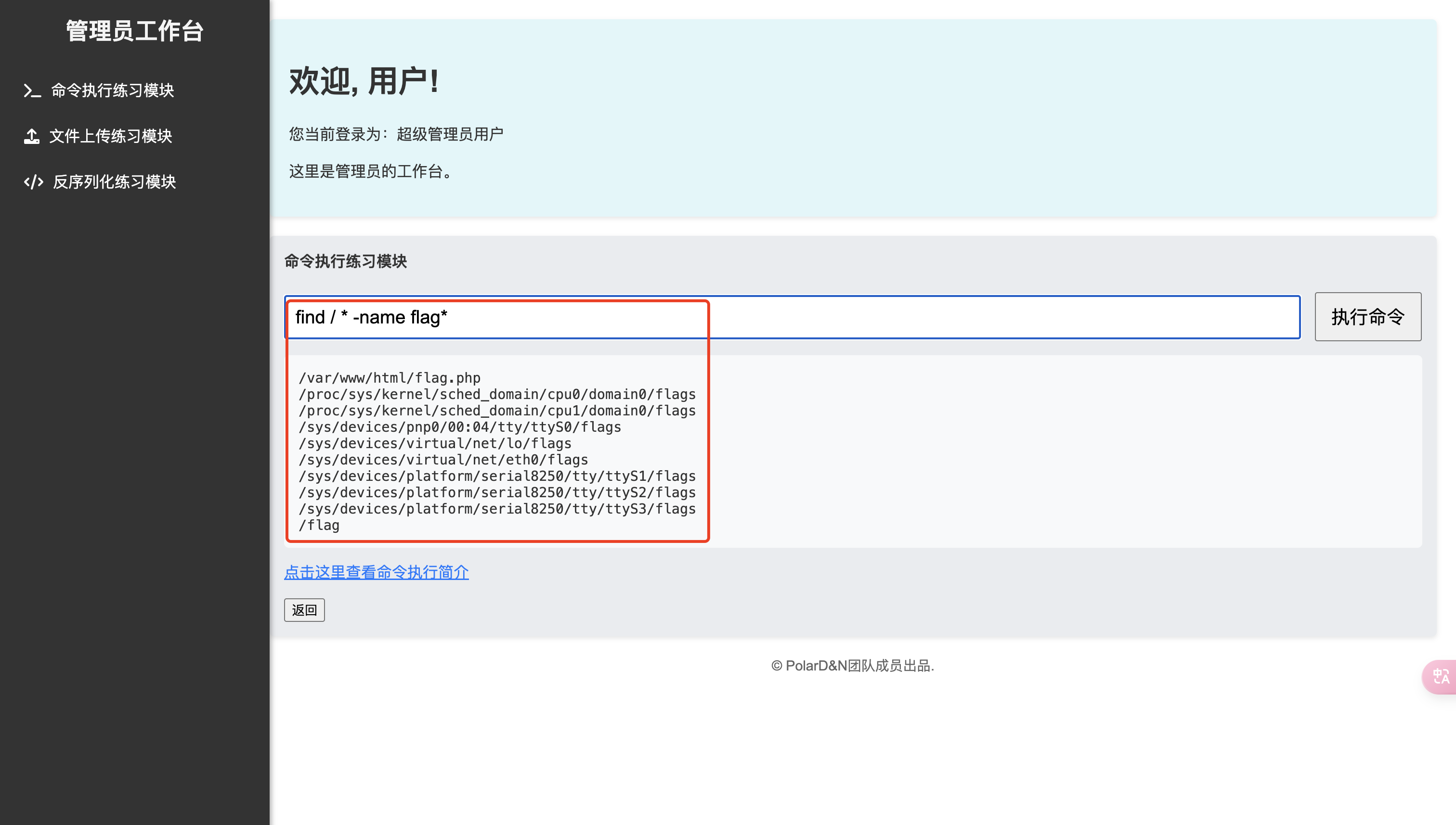Open 反序列化练习模块 sidebar menu item
The height and width of the screenshot is (825, 1456).
point(114,182)
